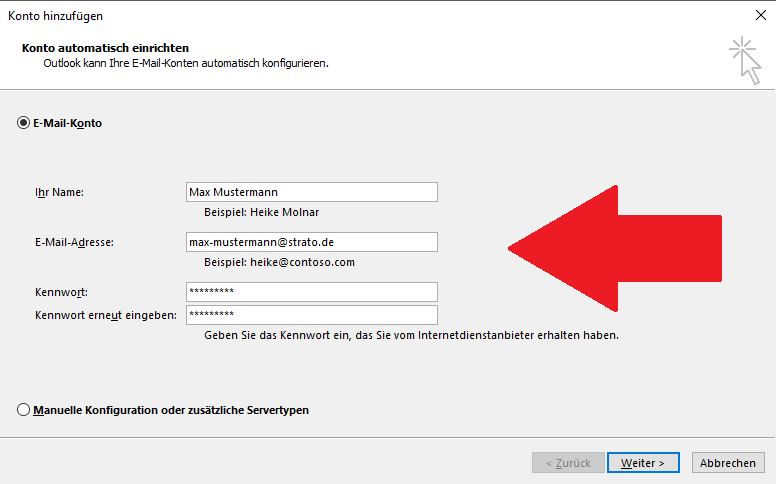Focus the E-Mail-Adresse input field
This screenshot has width=776, height=484.
311,242
